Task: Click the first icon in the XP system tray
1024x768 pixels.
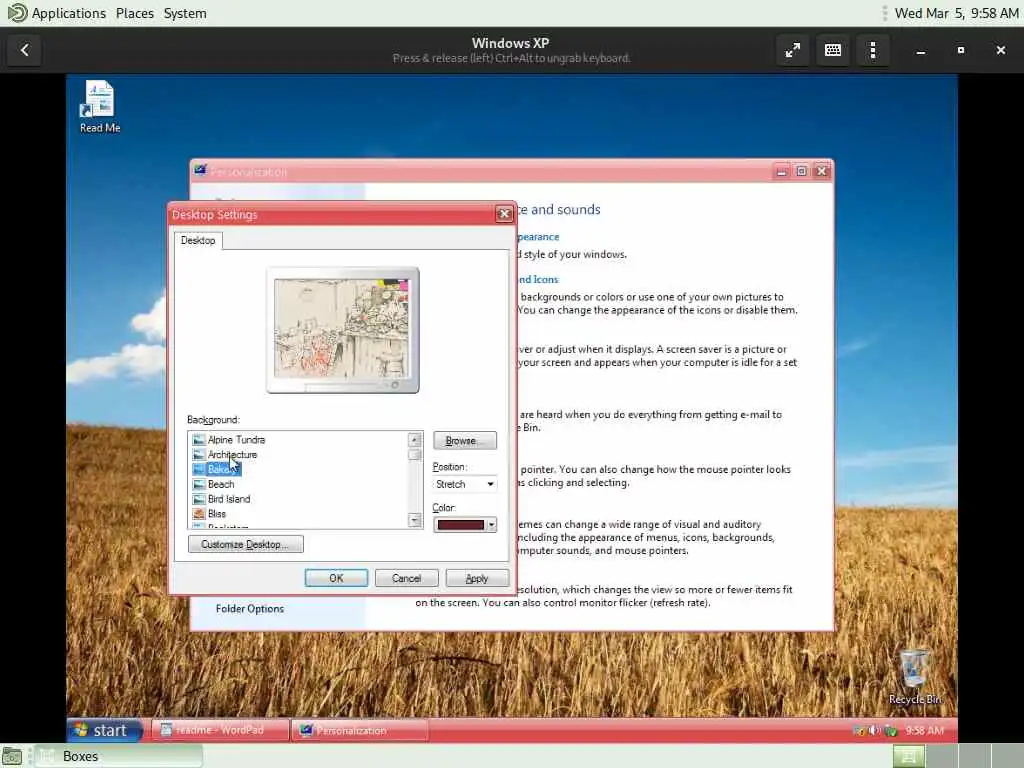Action: pyautogui.click(x=859, y=730)
